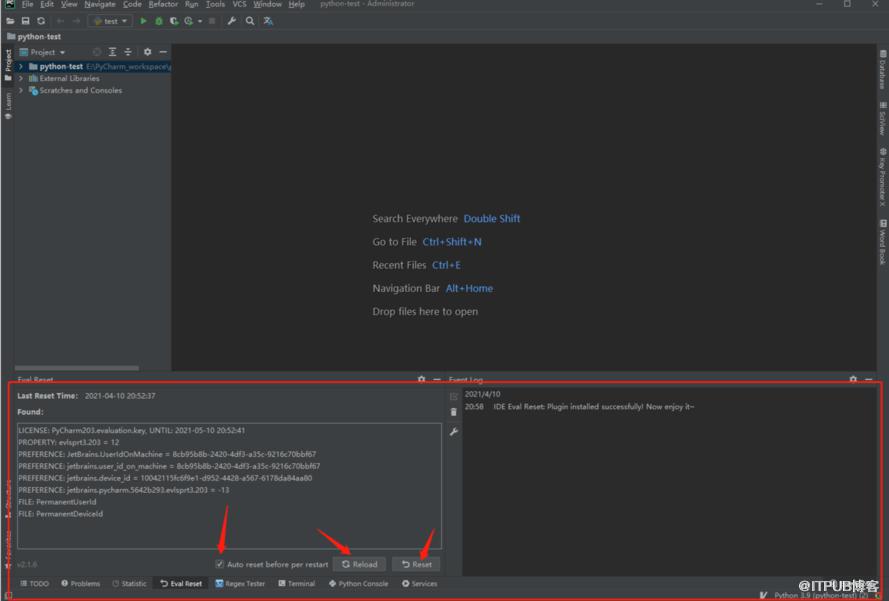Collapse all in the Project panel
Viewport: 889px width, 601px height.
pos(128,52)
